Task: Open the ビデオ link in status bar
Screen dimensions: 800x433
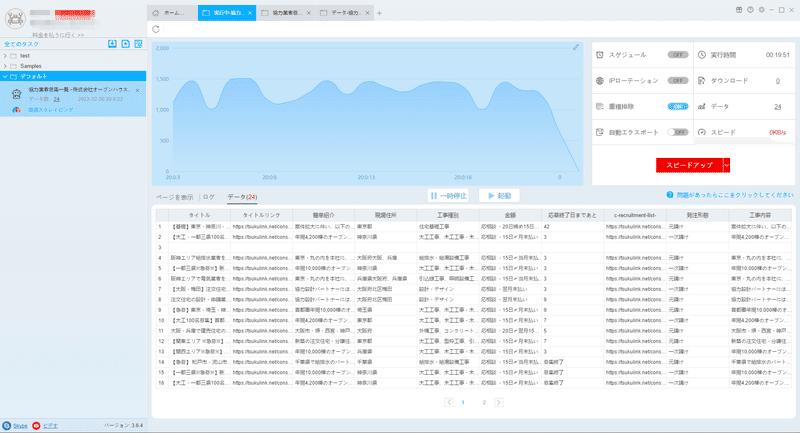Action: pyautogui.click(x=50, y=426)
